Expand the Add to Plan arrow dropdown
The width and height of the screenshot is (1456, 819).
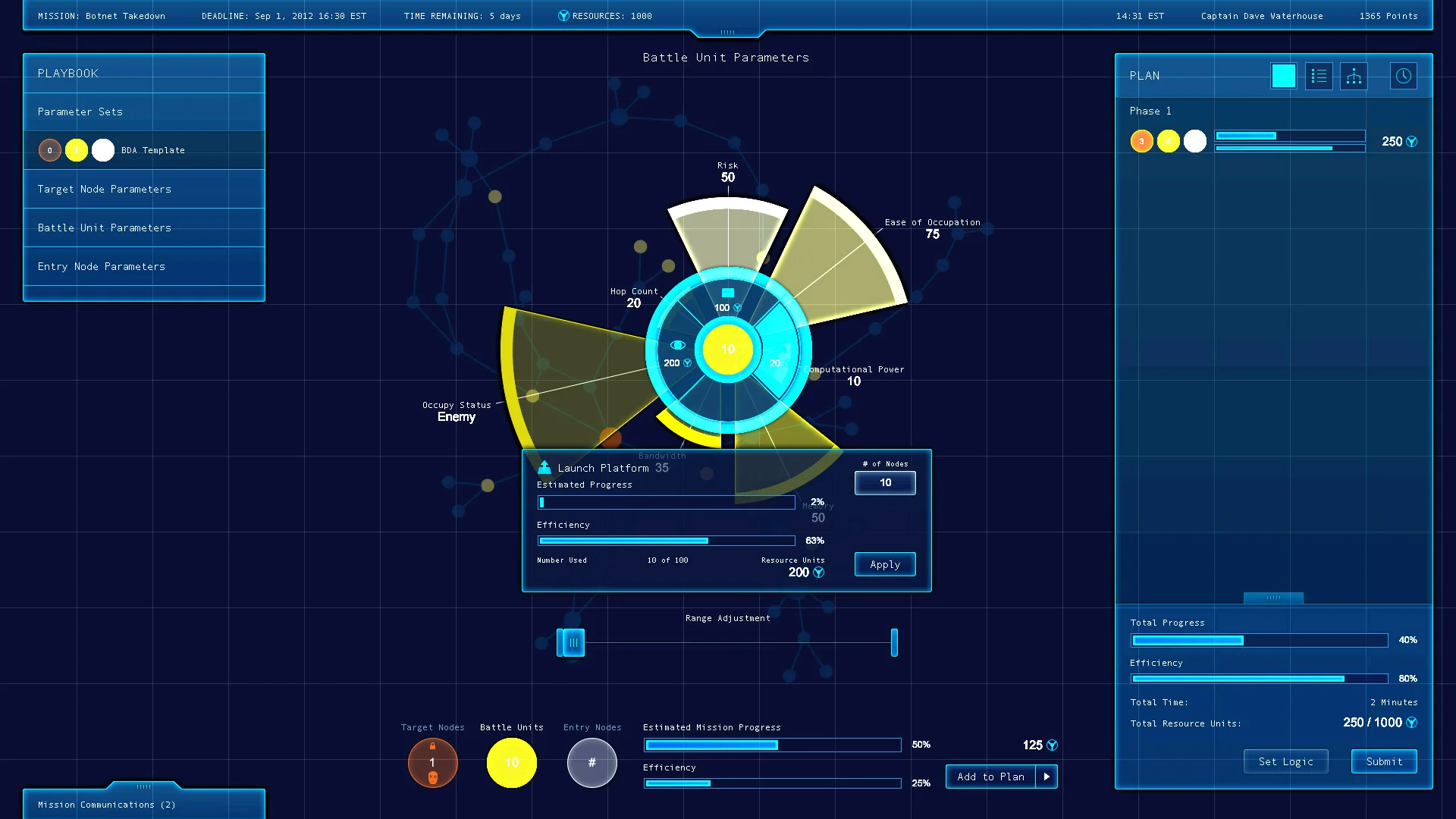pyautogui.click(x=1046, y=777)
